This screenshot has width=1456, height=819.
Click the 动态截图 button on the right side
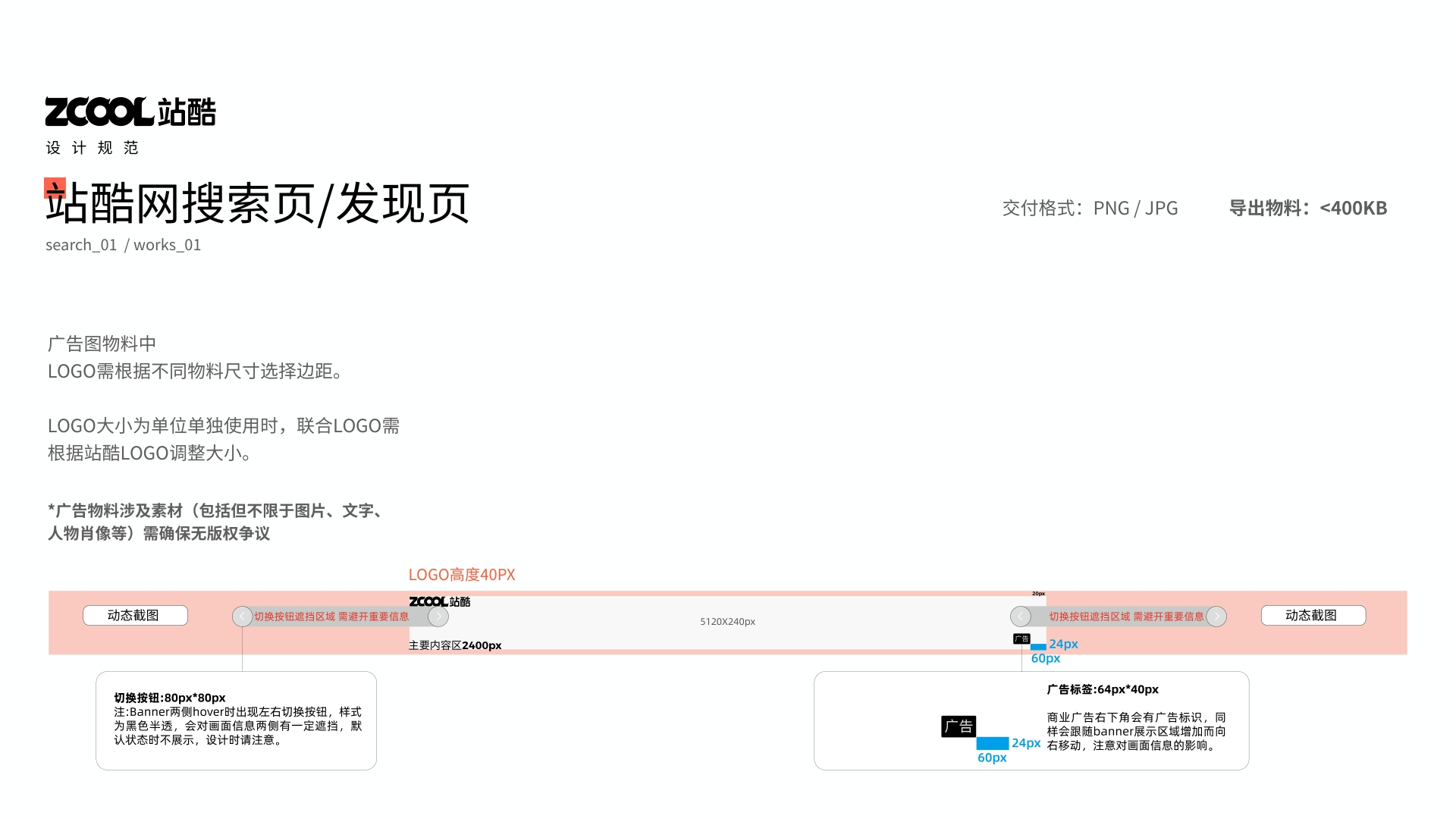[1313, 615]
